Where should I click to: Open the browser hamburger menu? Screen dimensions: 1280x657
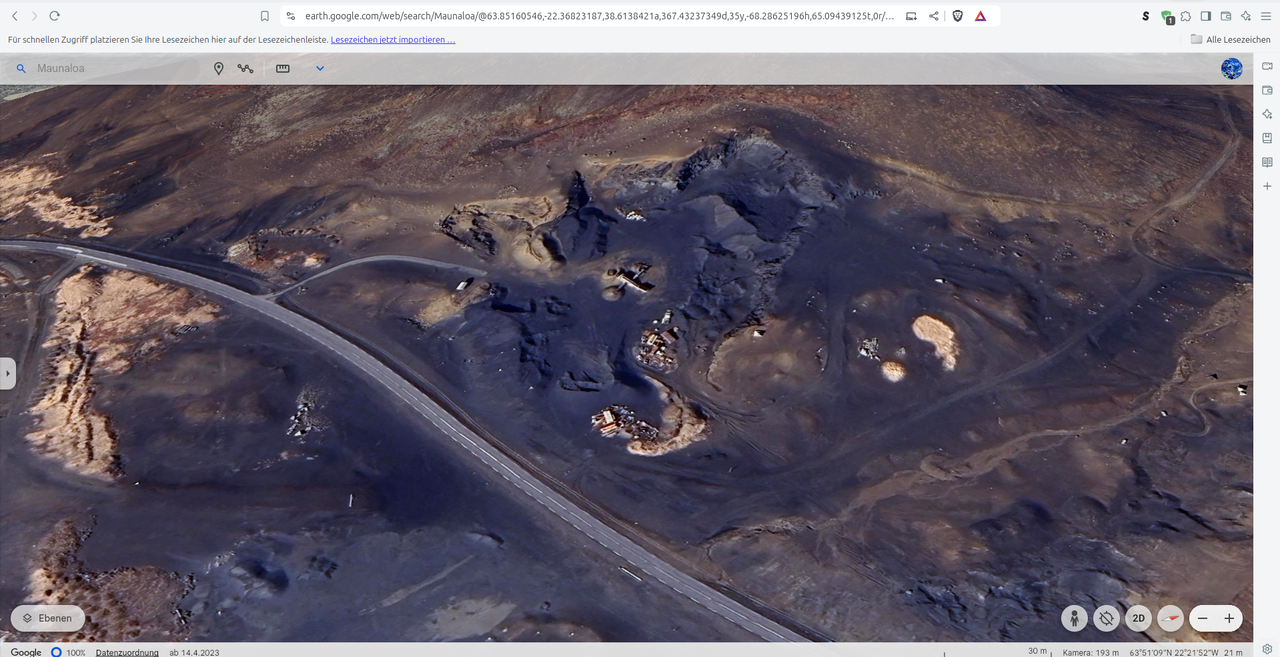click(x=1266, y=16)
